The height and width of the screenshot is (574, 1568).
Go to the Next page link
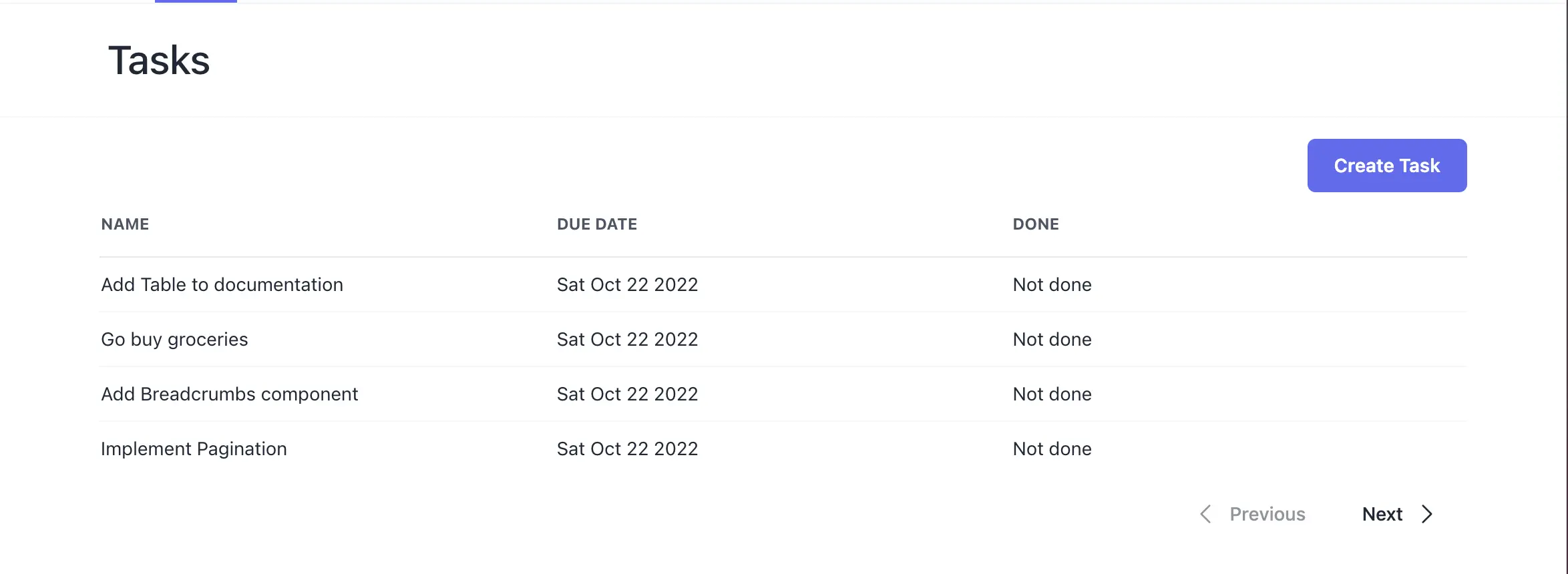(x=1382, y=514)
